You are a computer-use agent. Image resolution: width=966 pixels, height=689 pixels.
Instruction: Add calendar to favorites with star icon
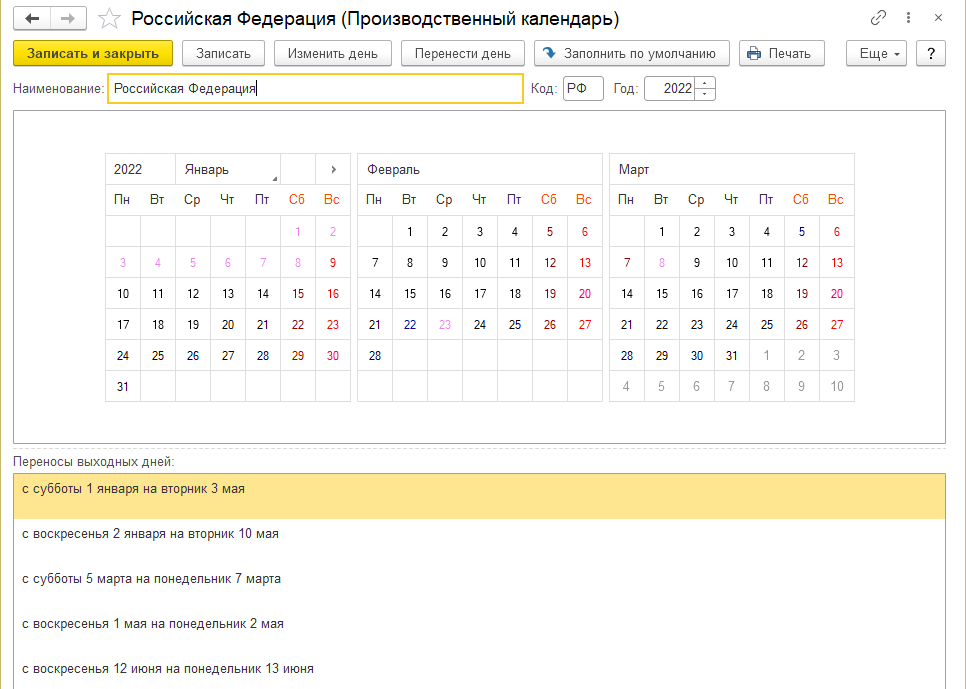[x=111, y=19]
